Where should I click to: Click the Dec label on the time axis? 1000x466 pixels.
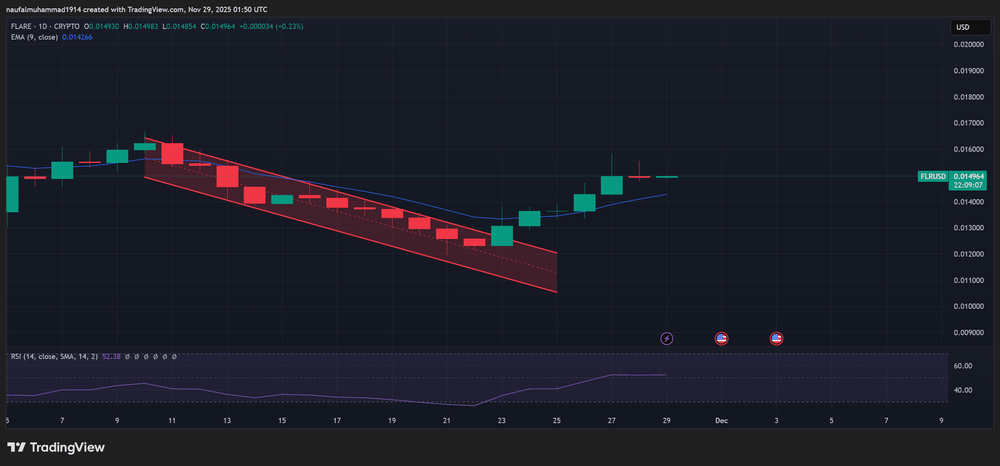[720, 421]
